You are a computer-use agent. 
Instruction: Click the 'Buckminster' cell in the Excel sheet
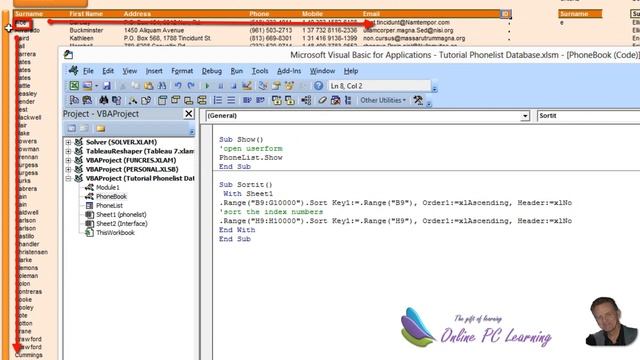pos(86,30)
